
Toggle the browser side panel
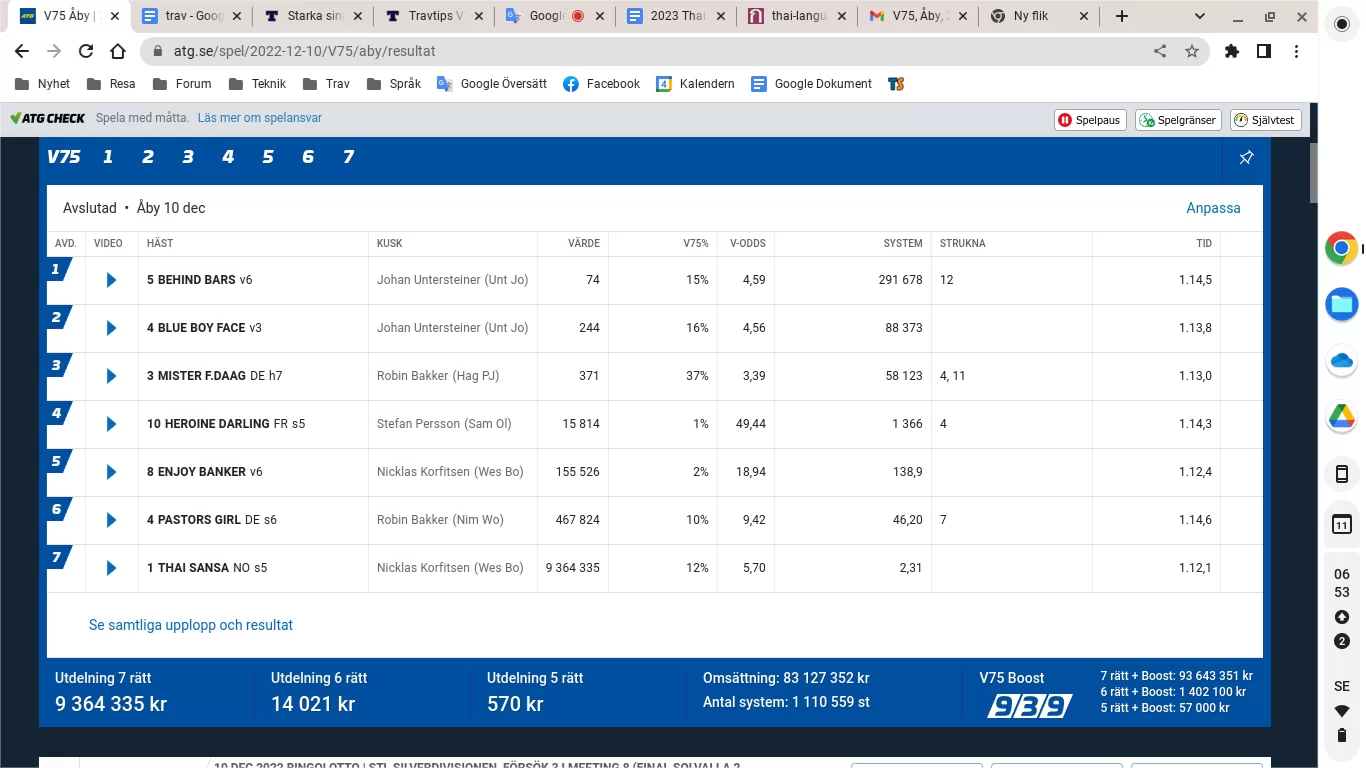(x=1264, y=51)
